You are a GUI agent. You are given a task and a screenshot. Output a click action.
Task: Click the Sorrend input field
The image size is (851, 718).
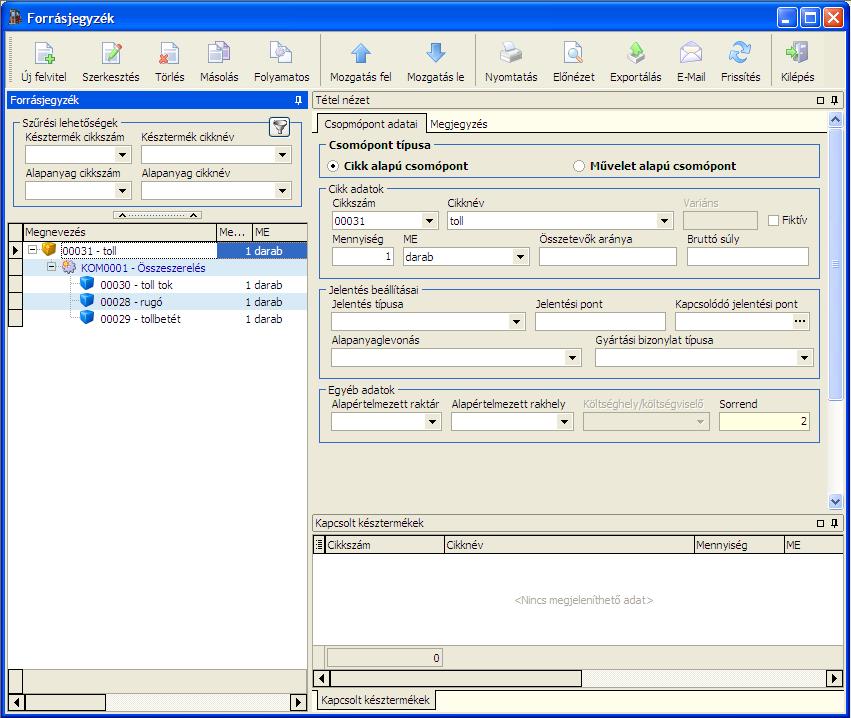click(x=764, y=422)
